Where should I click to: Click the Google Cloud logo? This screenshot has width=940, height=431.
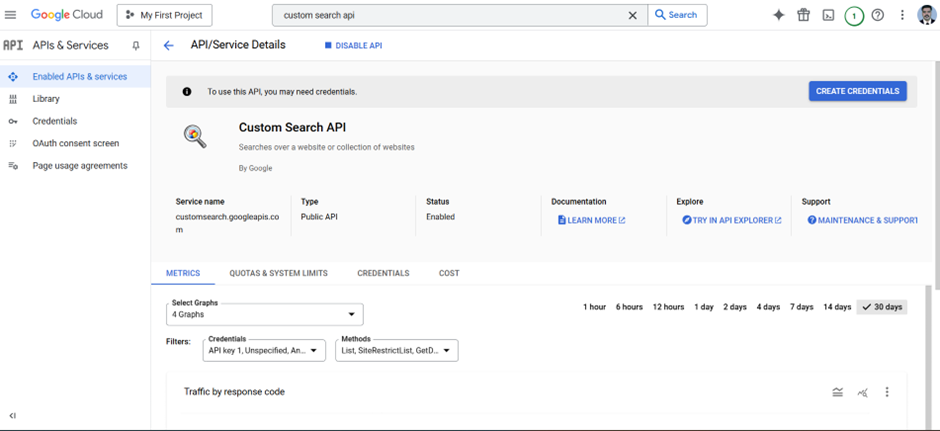[x=67, y=15]
